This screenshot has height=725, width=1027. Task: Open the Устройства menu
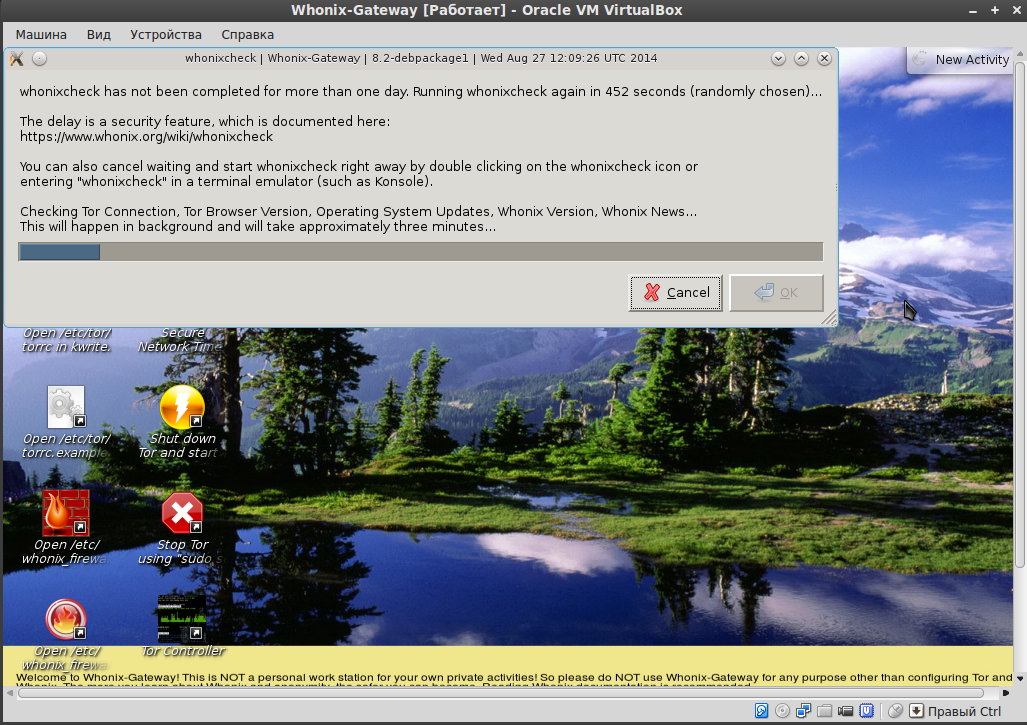(166, 35)
